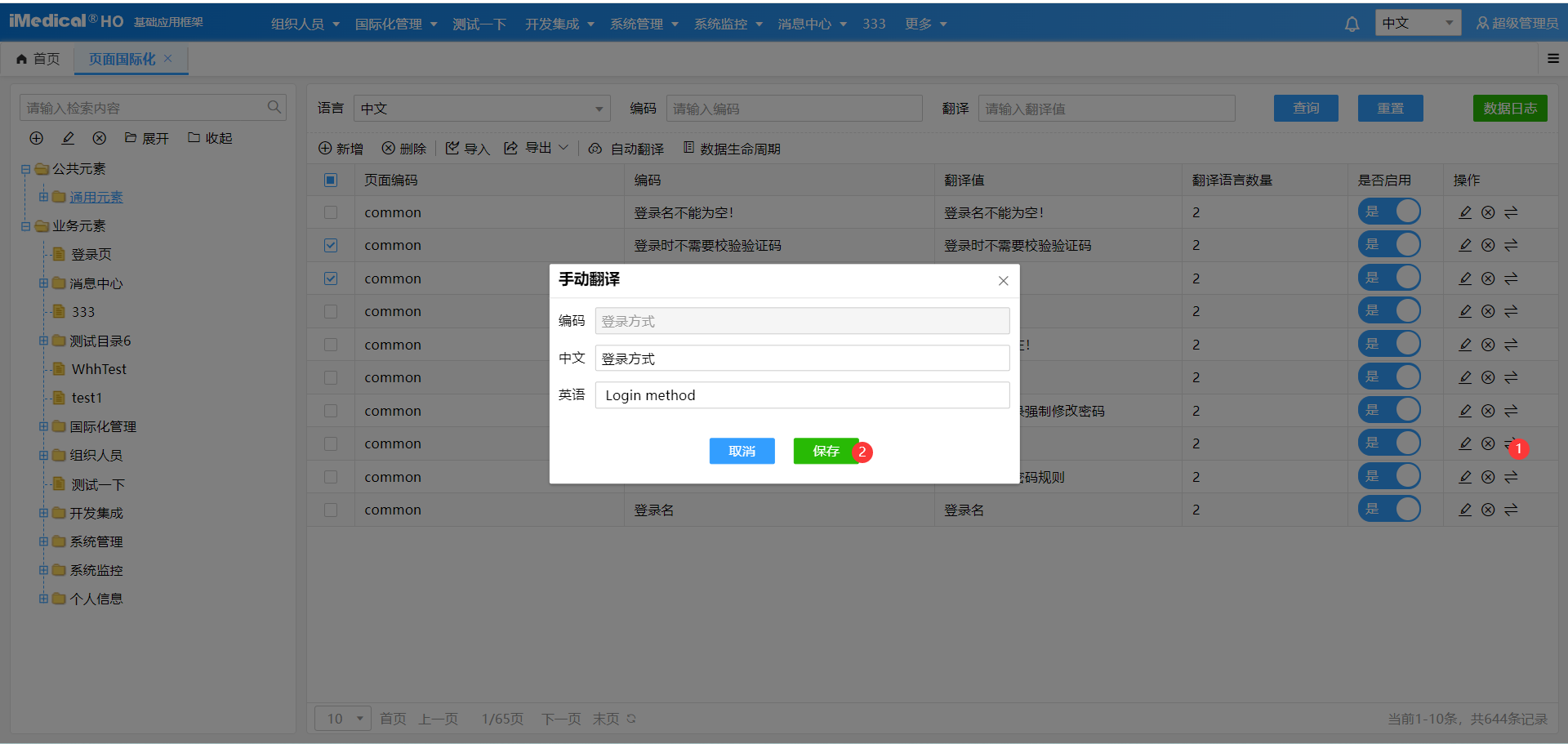1568x744 pixels.
Task: Close the 手动翻译 dialog with X
Action: click(x=1003, y=280)
